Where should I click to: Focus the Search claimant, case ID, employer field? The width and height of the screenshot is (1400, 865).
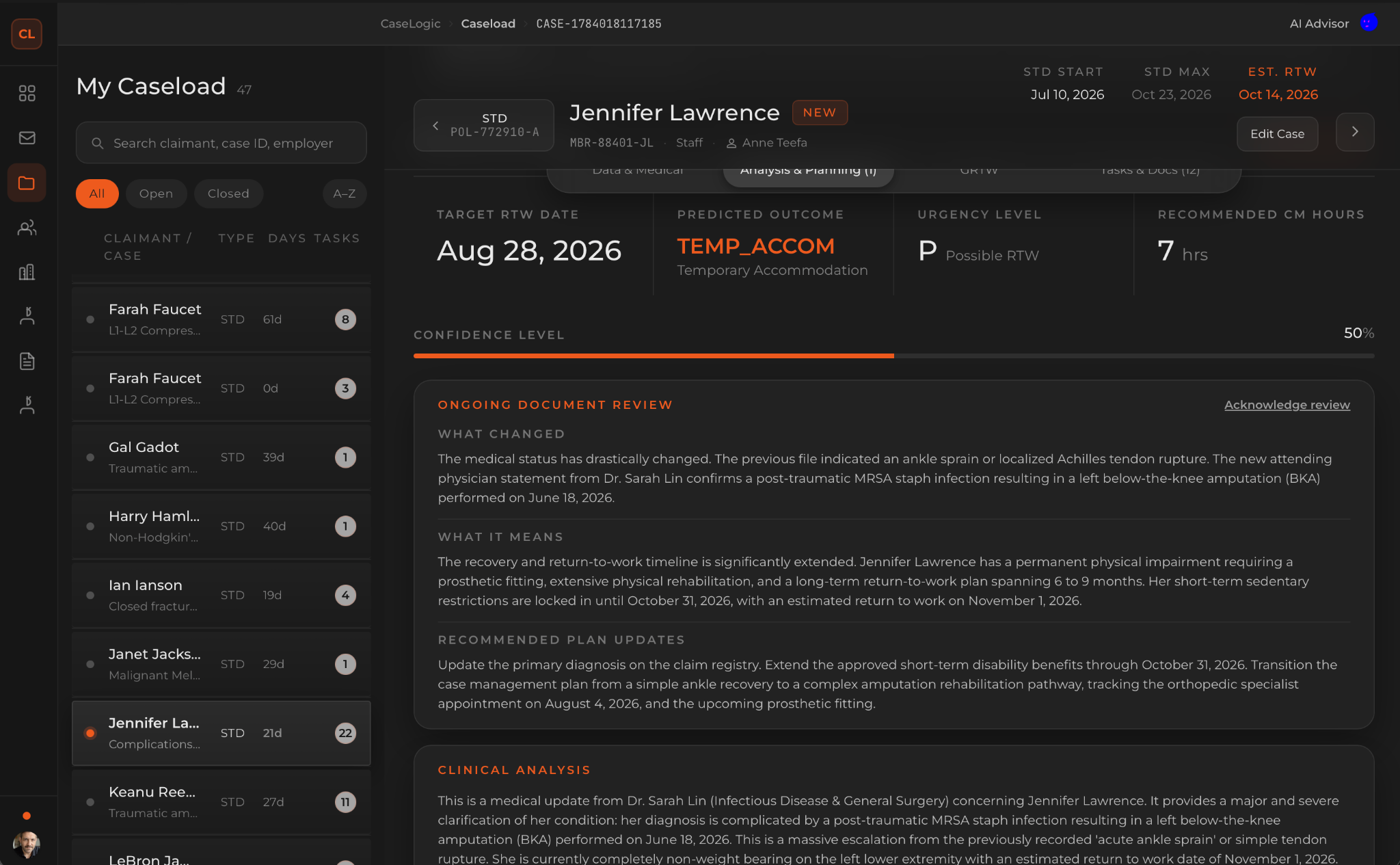221,143
